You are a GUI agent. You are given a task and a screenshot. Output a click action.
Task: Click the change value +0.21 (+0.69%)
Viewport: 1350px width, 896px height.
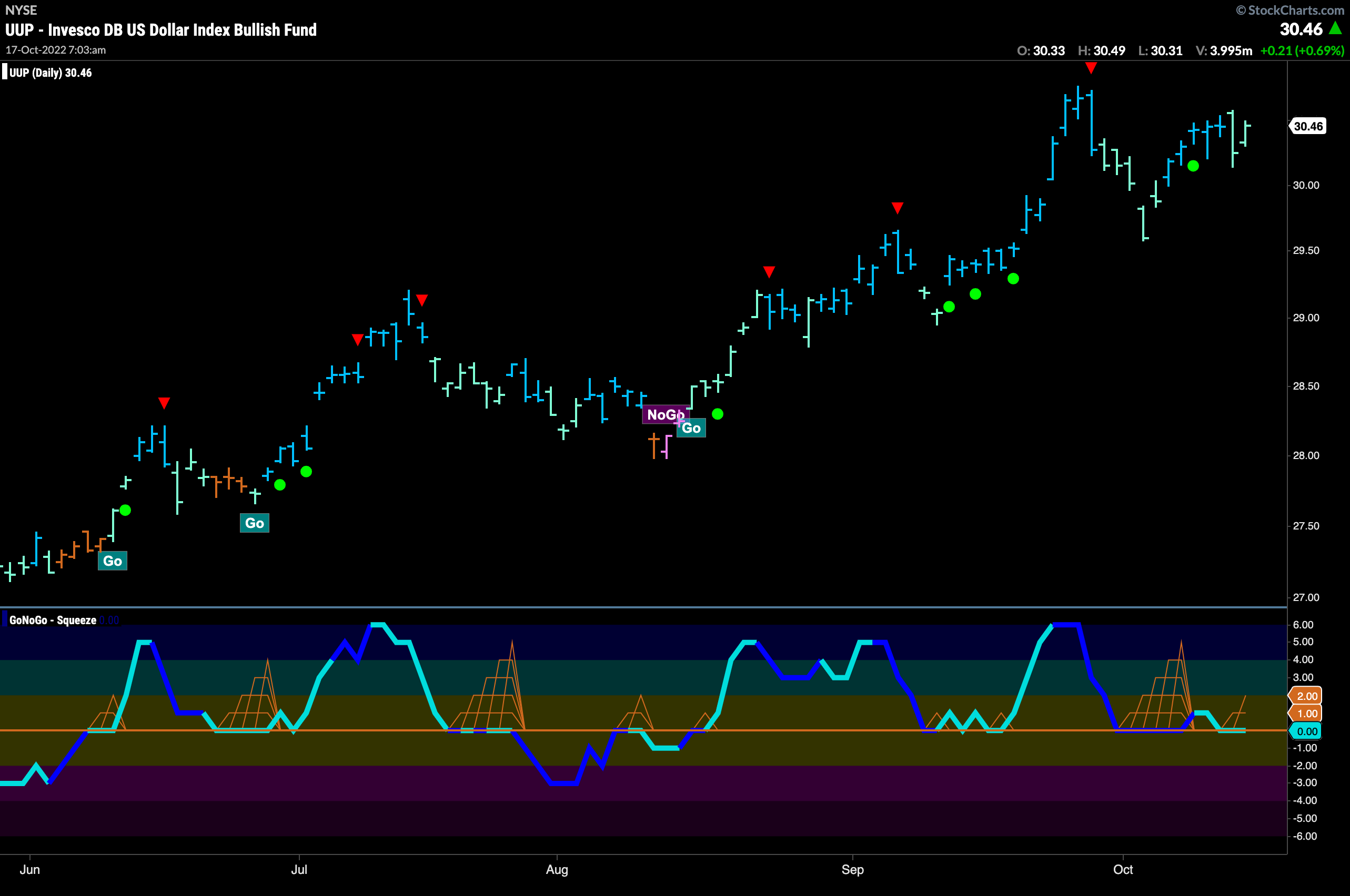(x=1302, y=51)
